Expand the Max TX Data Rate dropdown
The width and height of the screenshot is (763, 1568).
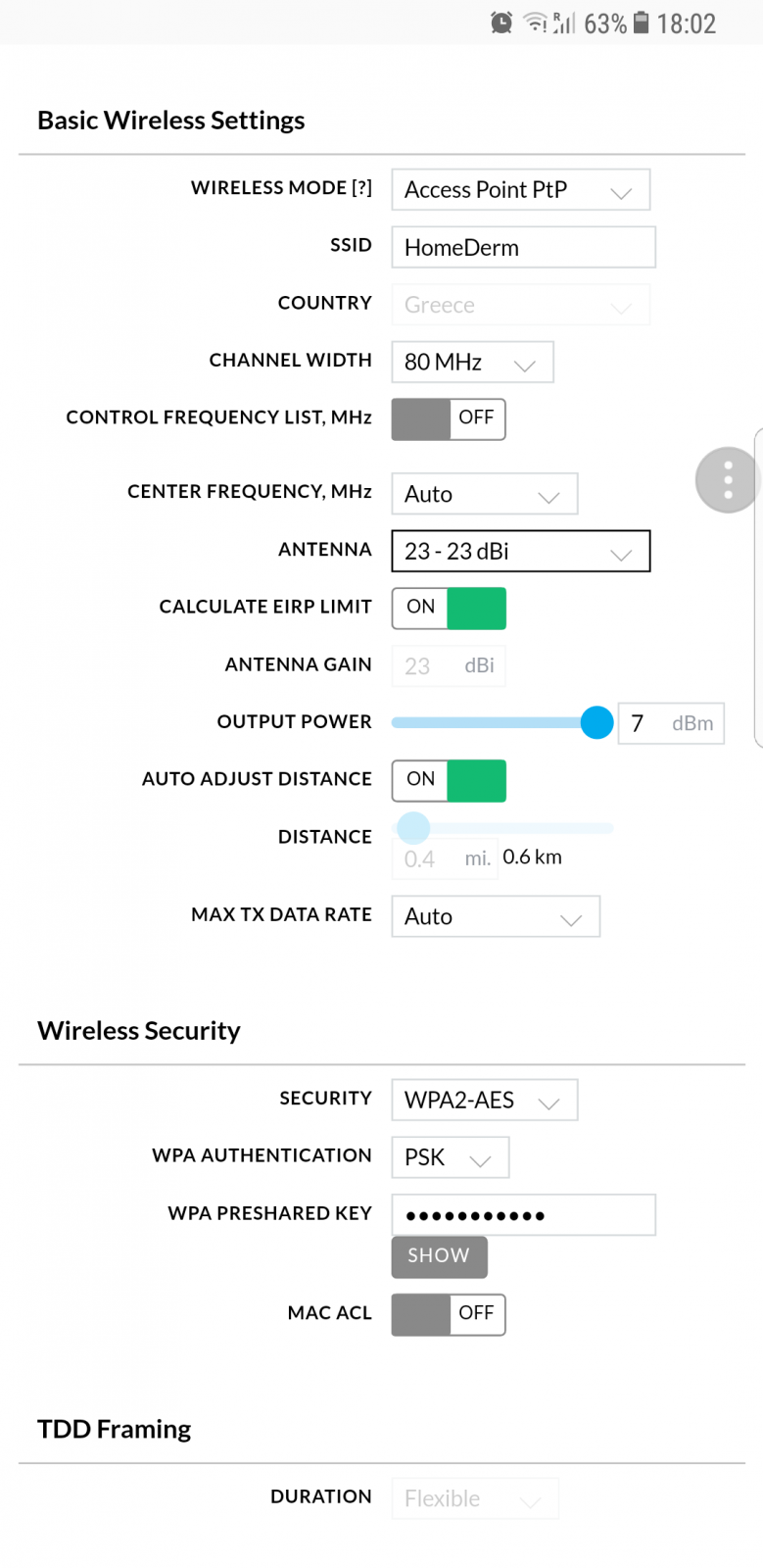point(496,916)
